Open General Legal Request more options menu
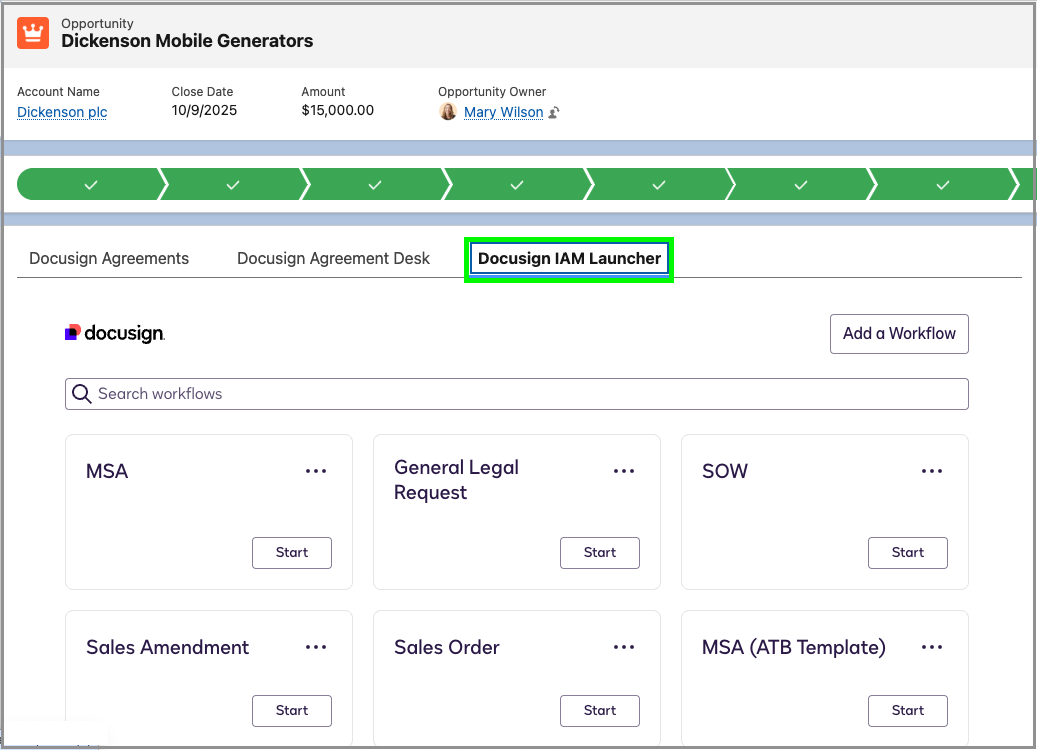1037x750 pixels. pos(624,471)
